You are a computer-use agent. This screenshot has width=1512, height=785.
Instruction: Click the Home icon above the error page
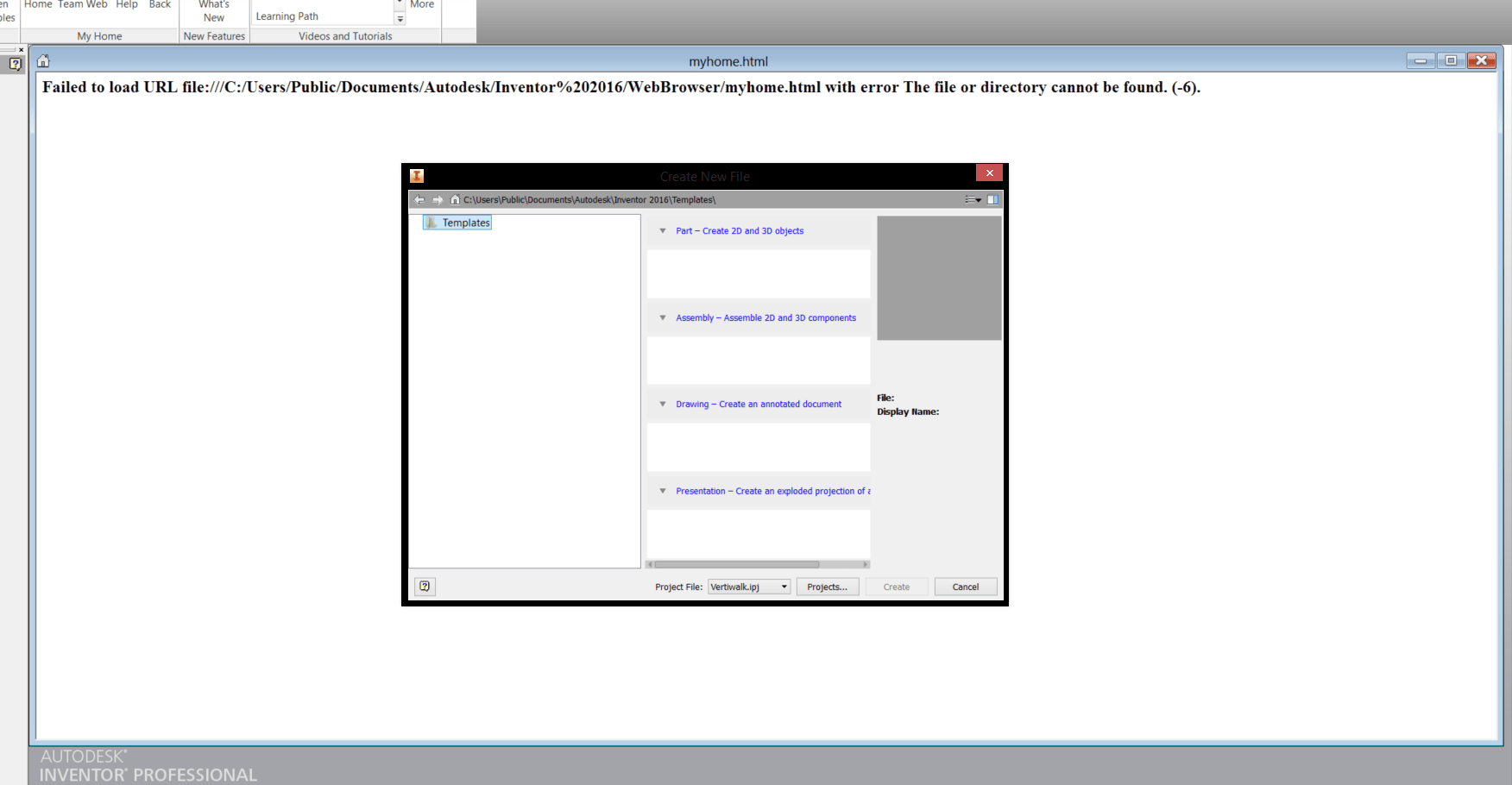(x=42, y=60)
